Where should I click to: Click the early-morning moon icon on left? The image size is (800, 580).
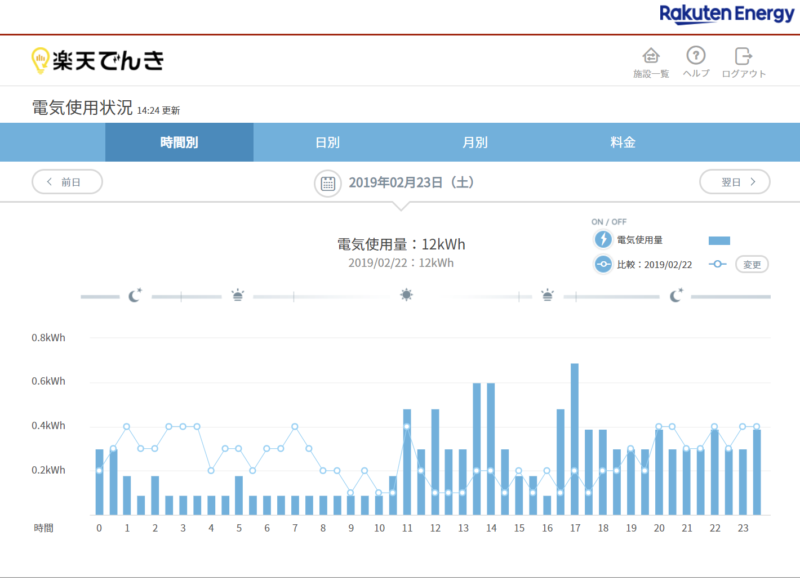pos(135,295)
